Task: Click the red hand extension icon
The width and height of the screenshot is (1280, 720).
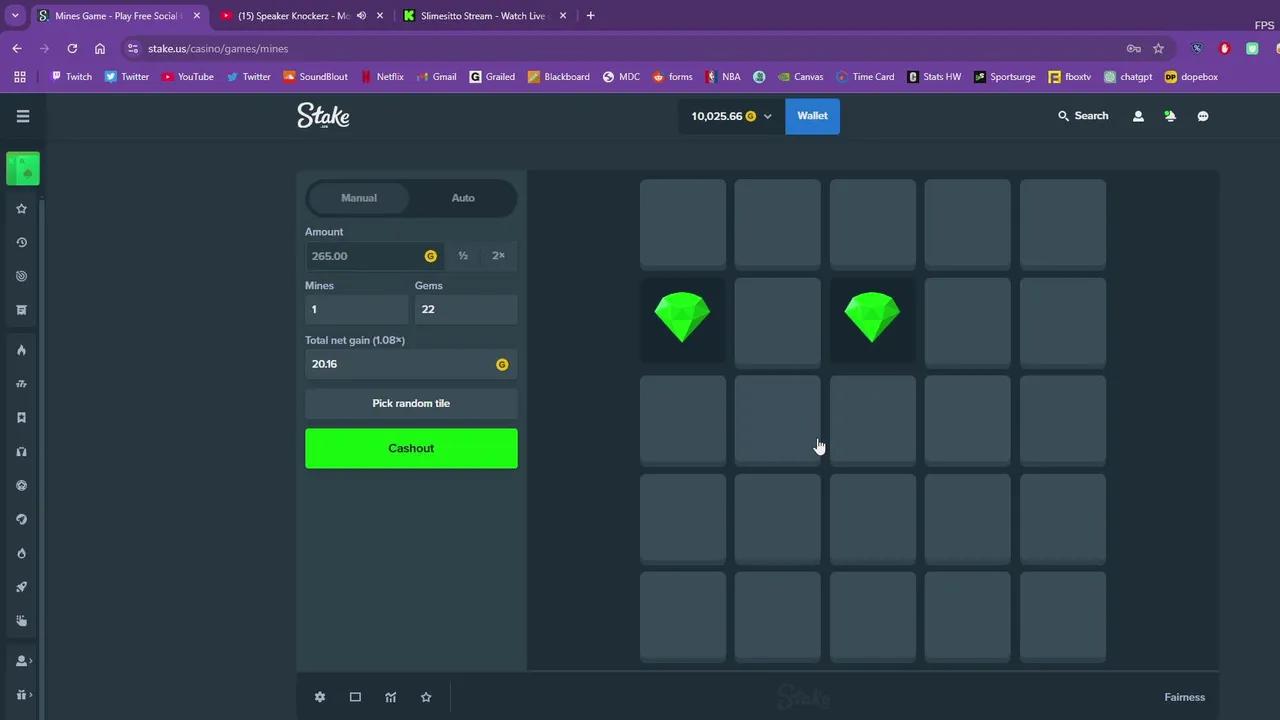Action: pyautogui.click(x=1224, y=48)
